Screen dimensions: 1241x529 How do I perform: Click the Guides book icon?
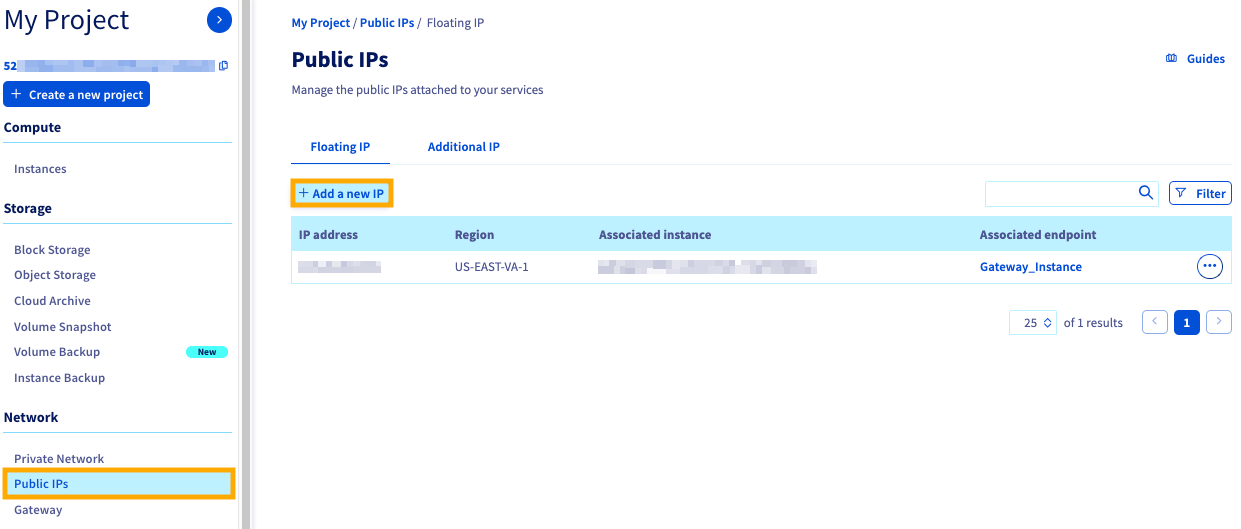click(1171, 59)
